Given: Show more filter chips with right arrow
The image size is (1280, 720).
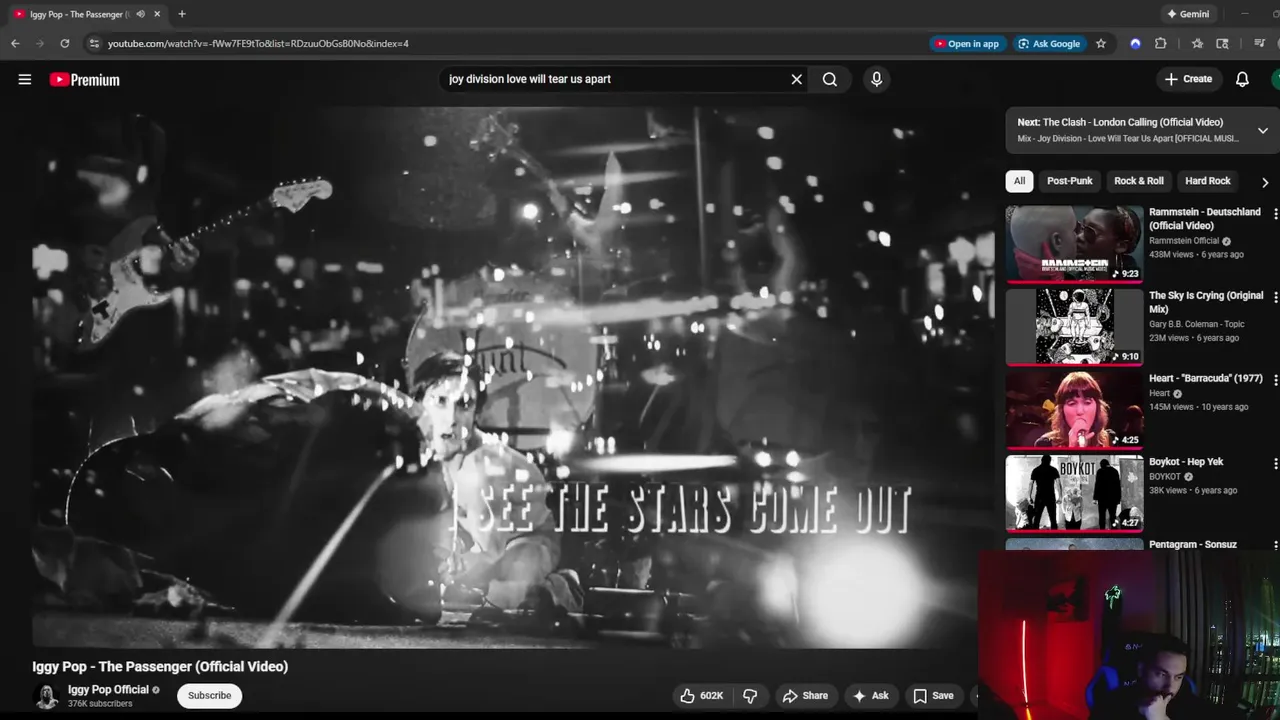Looking at the screenshot, I should pyautogui.click(x=1265, y=182).
